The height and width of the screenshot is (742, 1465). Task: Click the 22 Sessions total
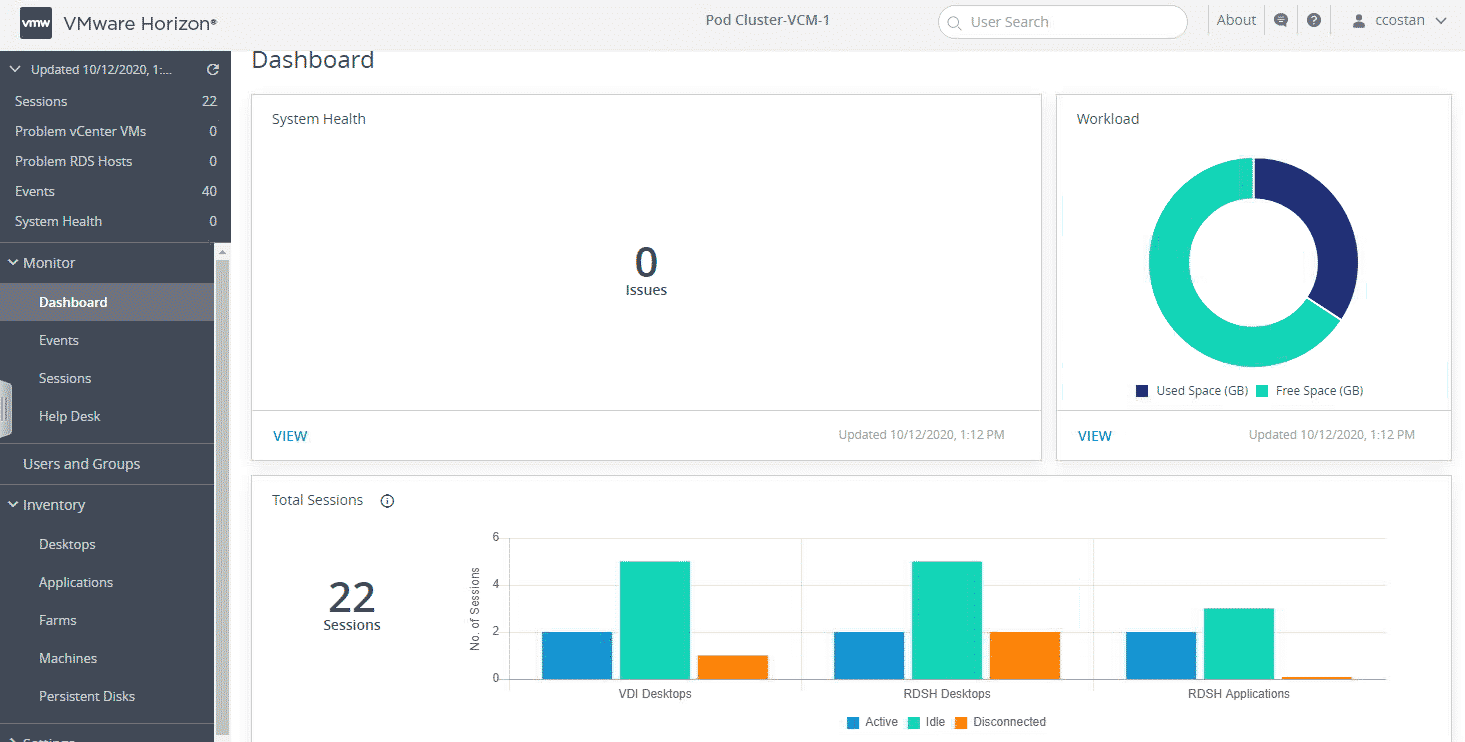point(352,606)
